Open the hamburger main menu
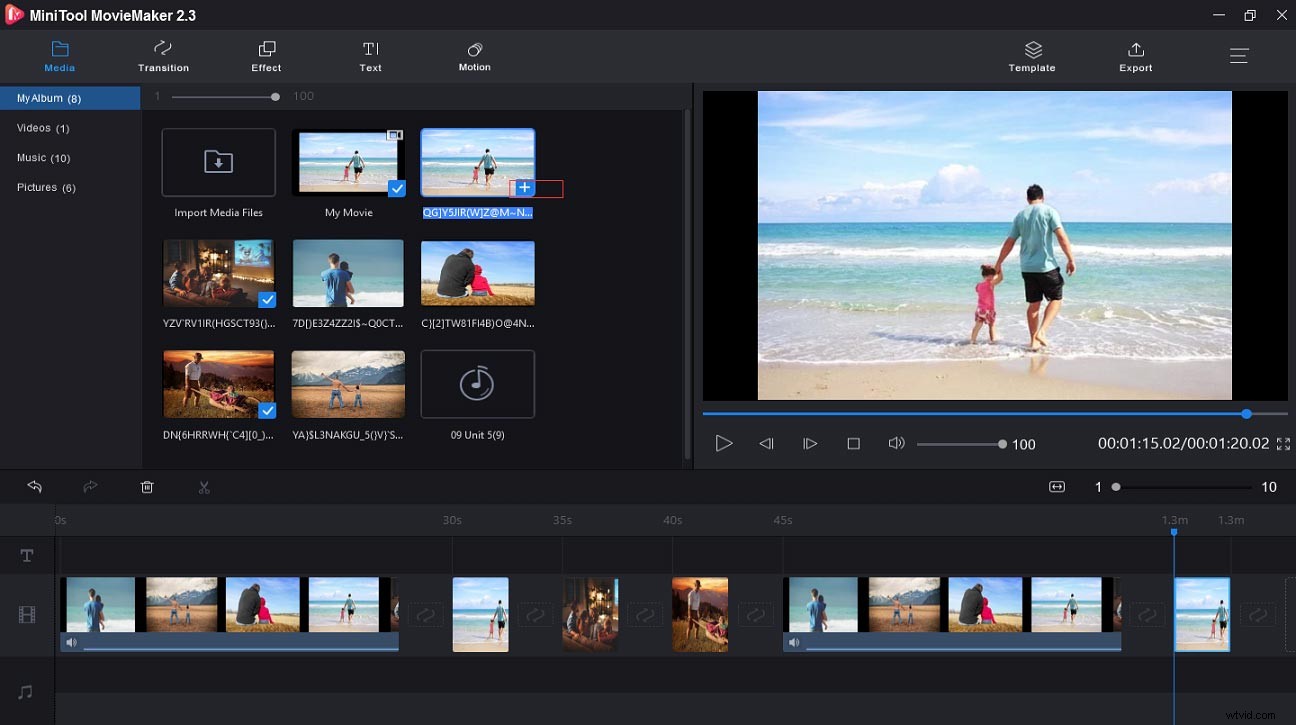Screen dimensions: 1296x725 pyautogui.click(x=1239, y=56)
